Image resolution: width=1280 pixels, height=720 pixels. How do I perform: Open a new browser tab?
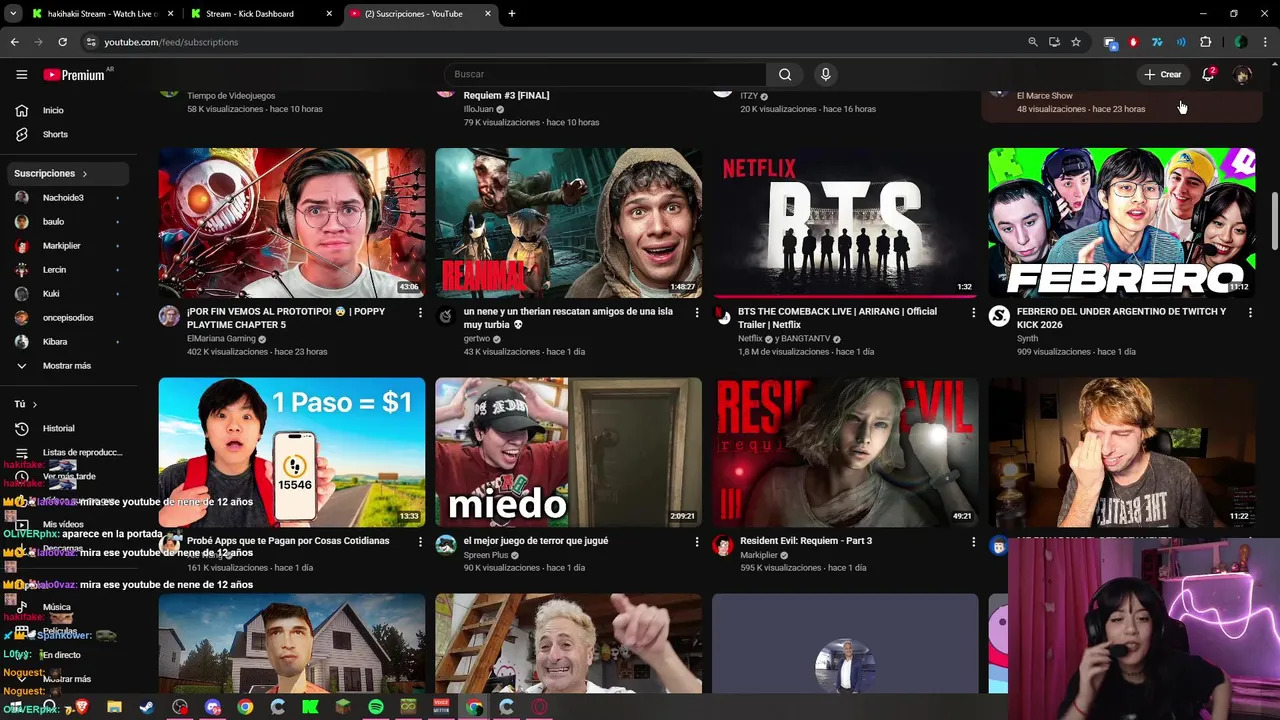pos(512,14)
